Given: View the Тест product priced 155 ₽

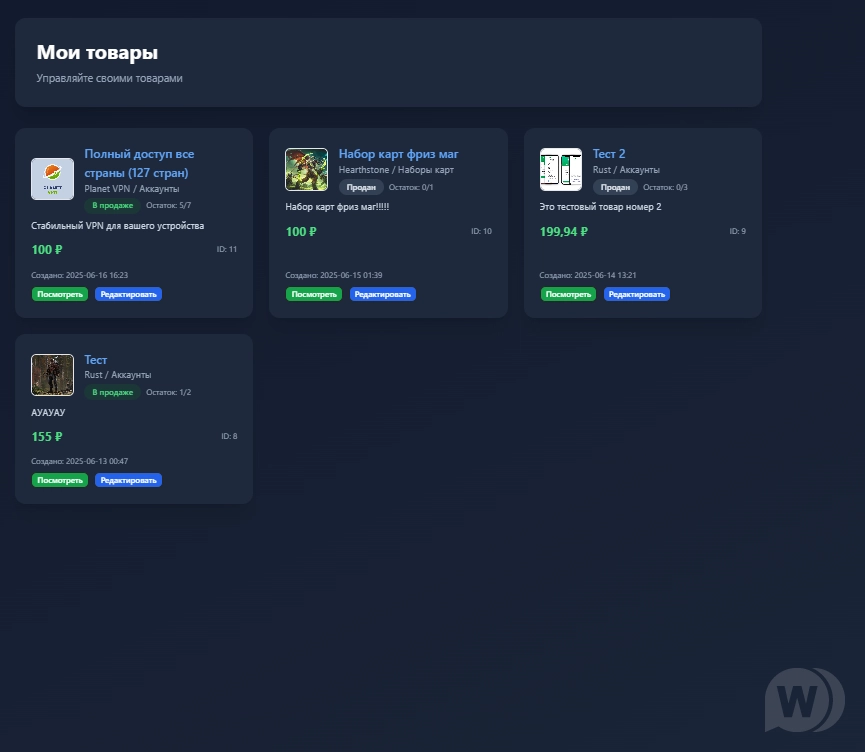Looking at the screenshot, I should (60, 480).
